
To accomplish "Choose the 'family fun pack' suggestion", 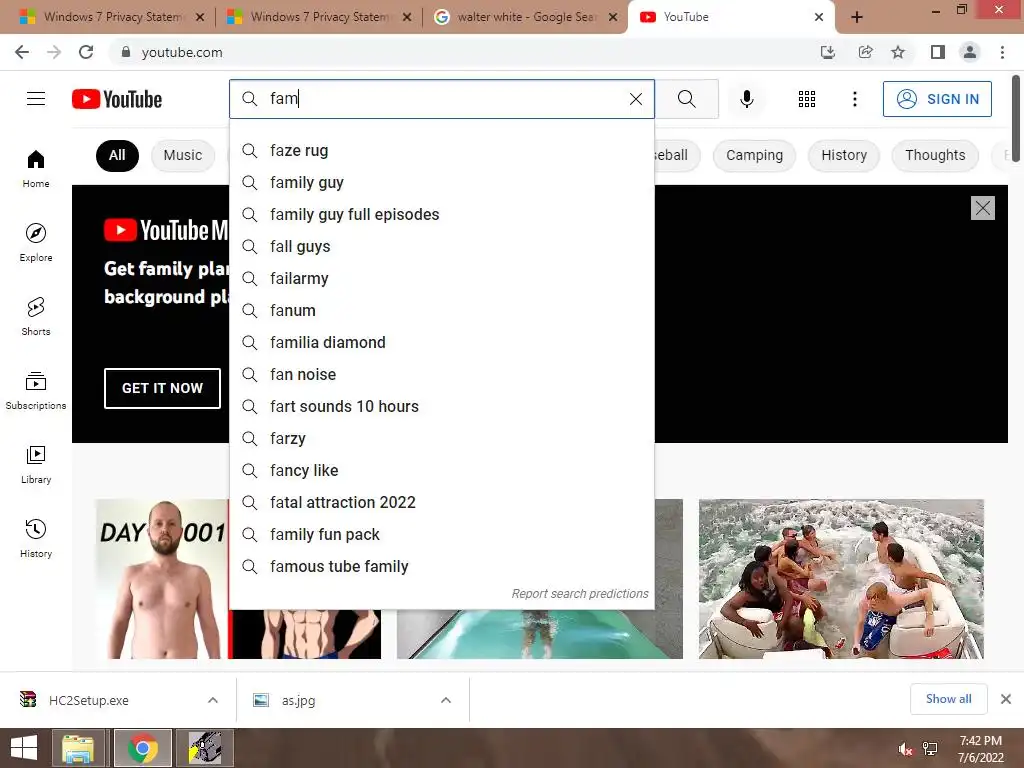I will pyautogui.click(x=442, y=535).
